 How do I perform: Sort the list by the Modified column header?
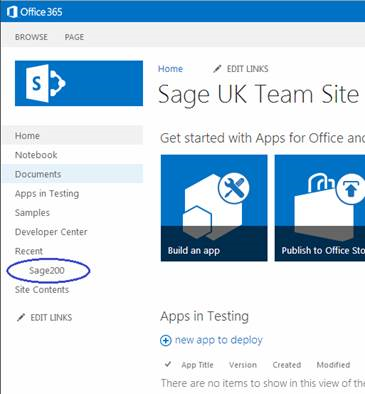(333, 365)
